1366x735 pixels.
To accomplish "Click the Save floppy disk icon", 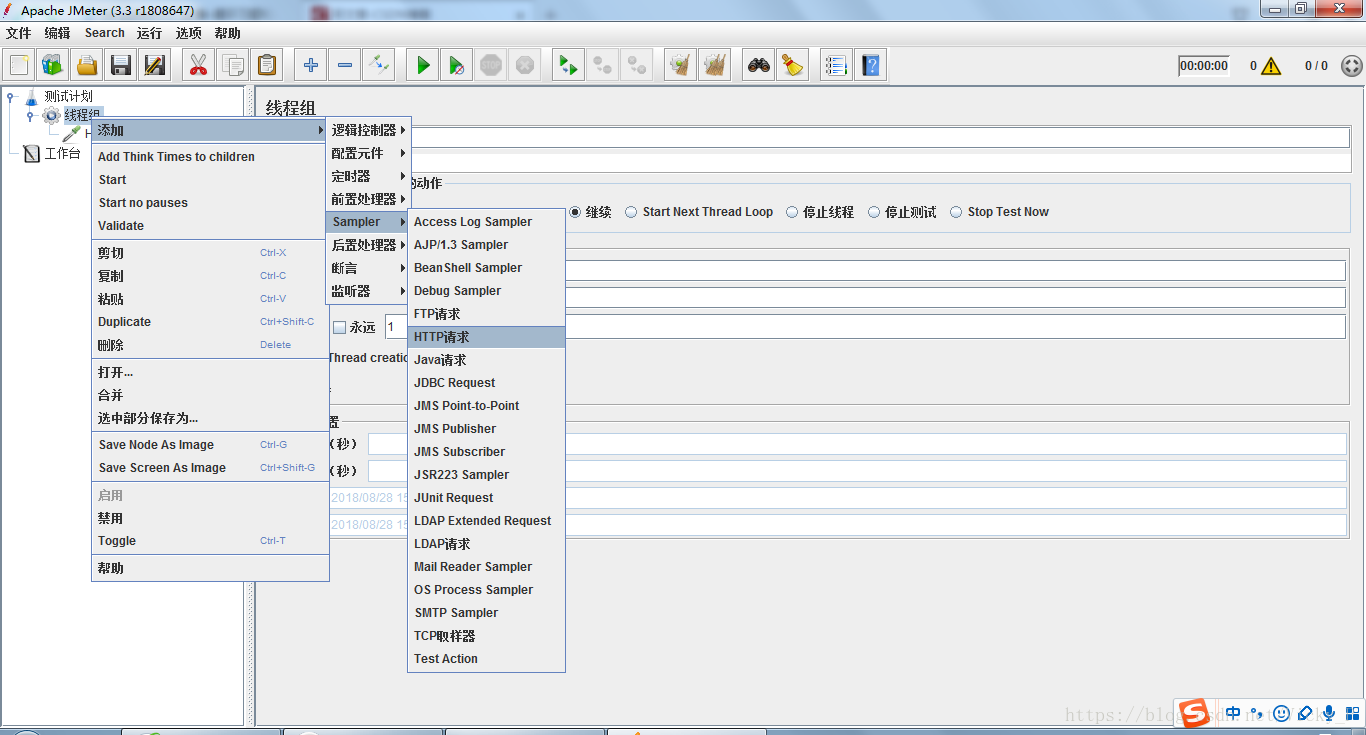I will coord(121,66).
